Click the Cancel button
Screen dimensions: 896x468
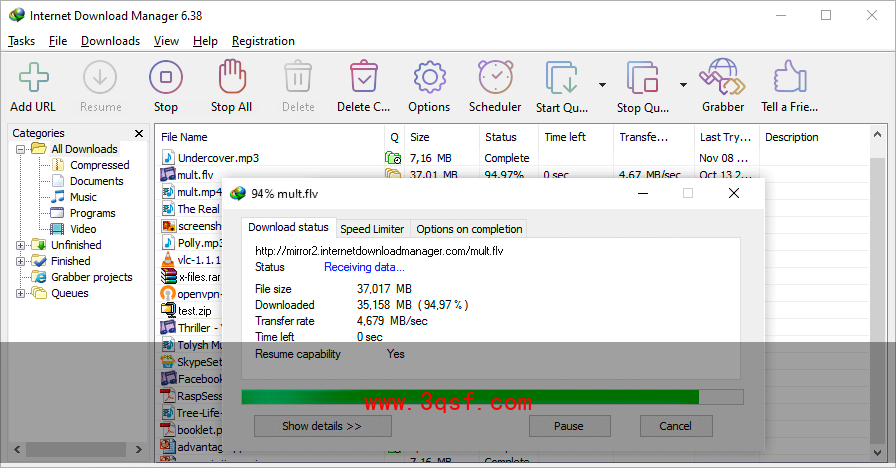(675, 426)
